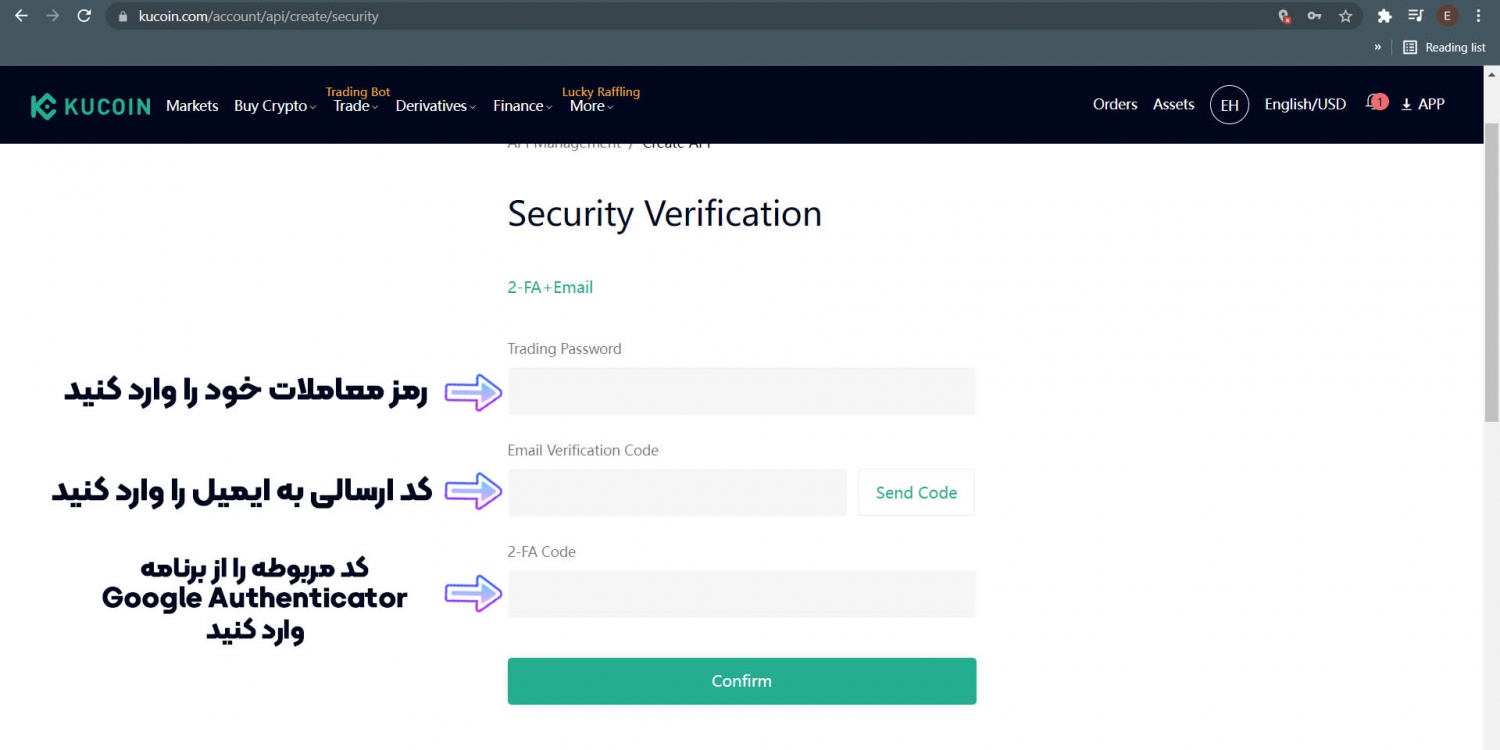Click the saved passwords key icon
The height and width of the screenshot is (750, 1500).
coord(1315,16)
